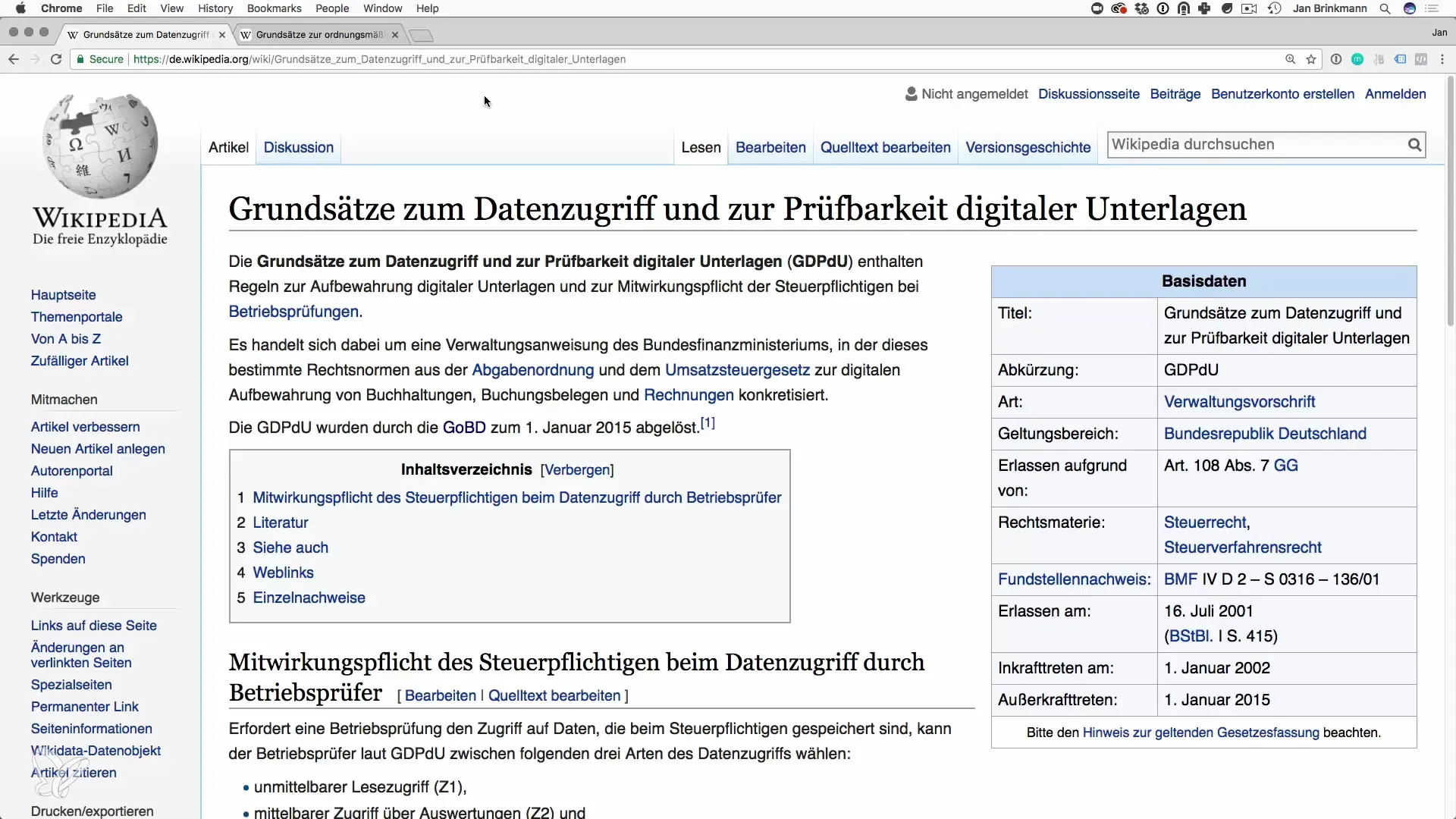This screenshot has height=819, width=1456.
Task: Bookmark page with star icon
Action: pos(1311,59)
